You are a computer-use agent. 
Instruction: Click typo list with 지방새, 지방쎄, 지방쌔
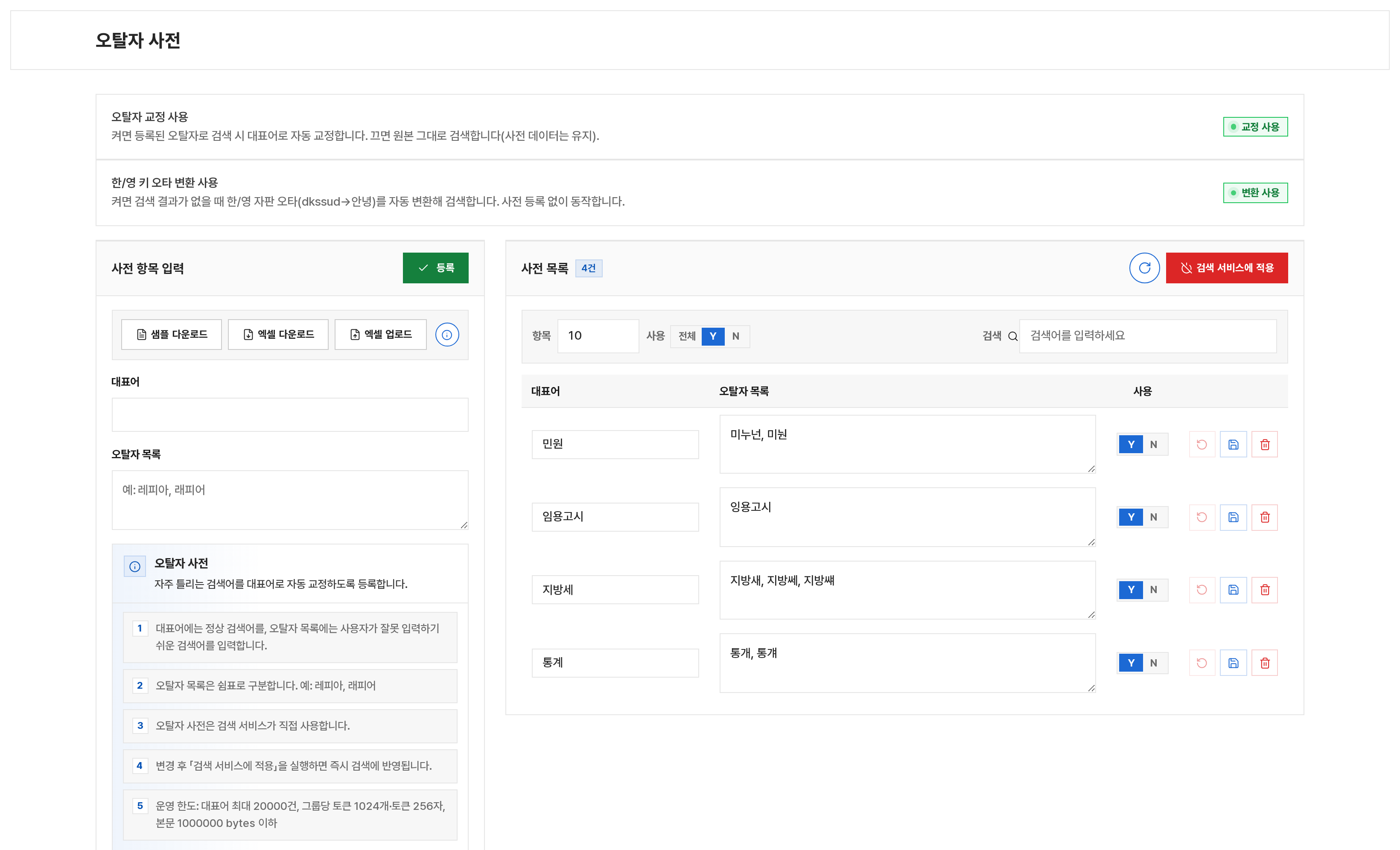pyautogui.click(x=907, y=590)
